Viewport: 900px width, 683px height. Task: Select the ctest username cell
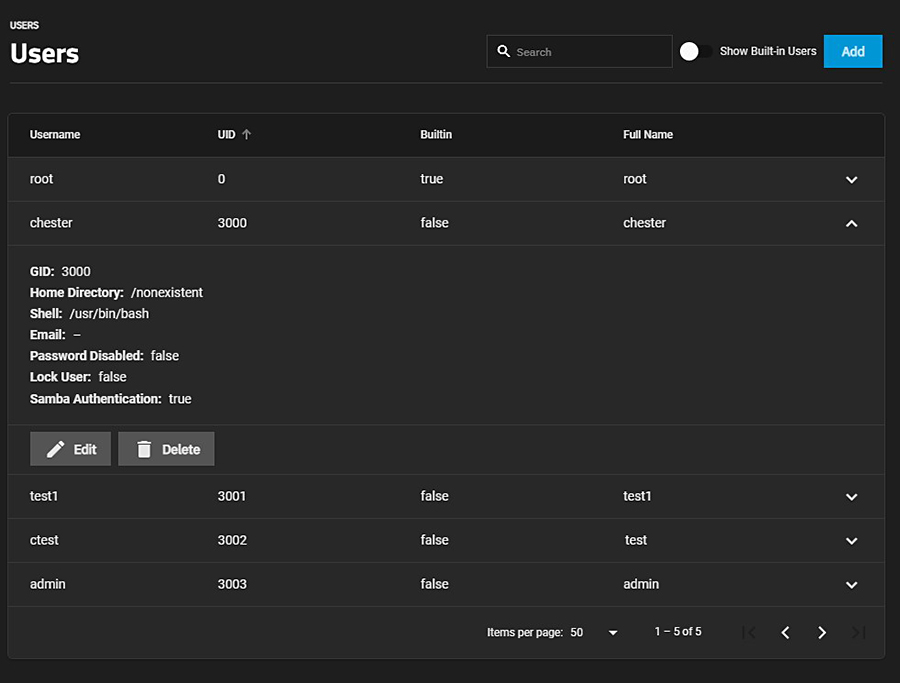click(44, 540)
